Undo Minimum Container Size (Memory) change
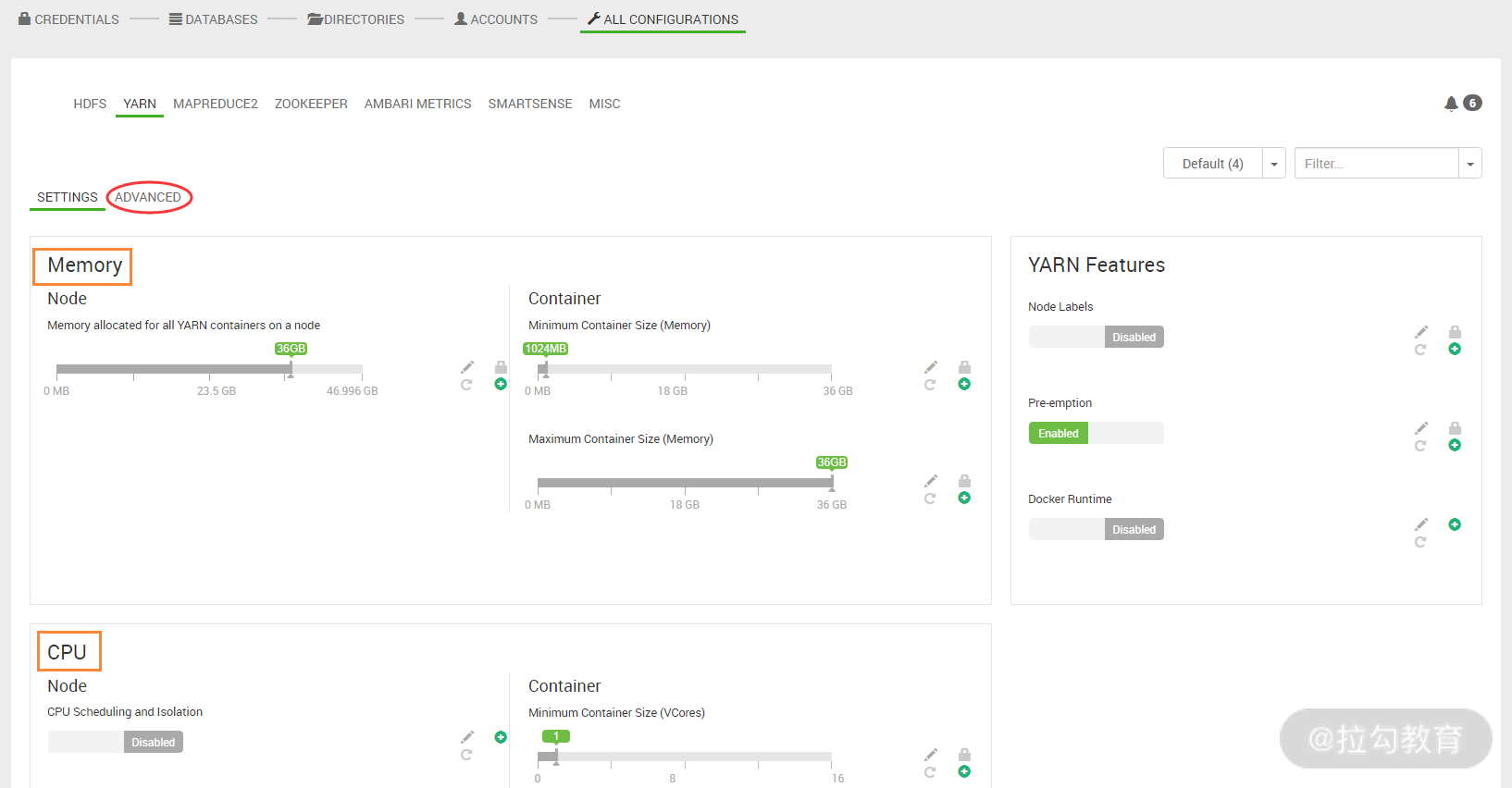This screenshot has height=788, width=1512. pyautogui.click(x=930, y=385)
